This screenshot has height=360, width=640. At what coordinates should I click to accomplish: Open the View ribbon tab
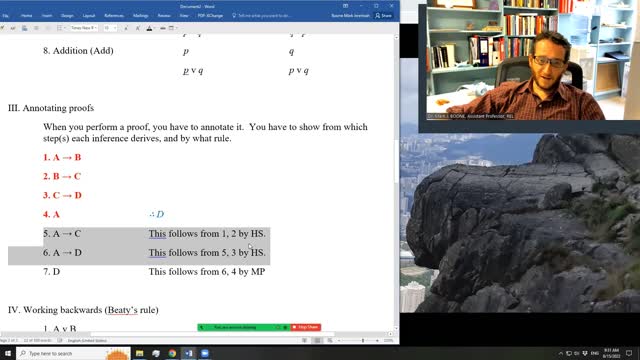(184, 16)
